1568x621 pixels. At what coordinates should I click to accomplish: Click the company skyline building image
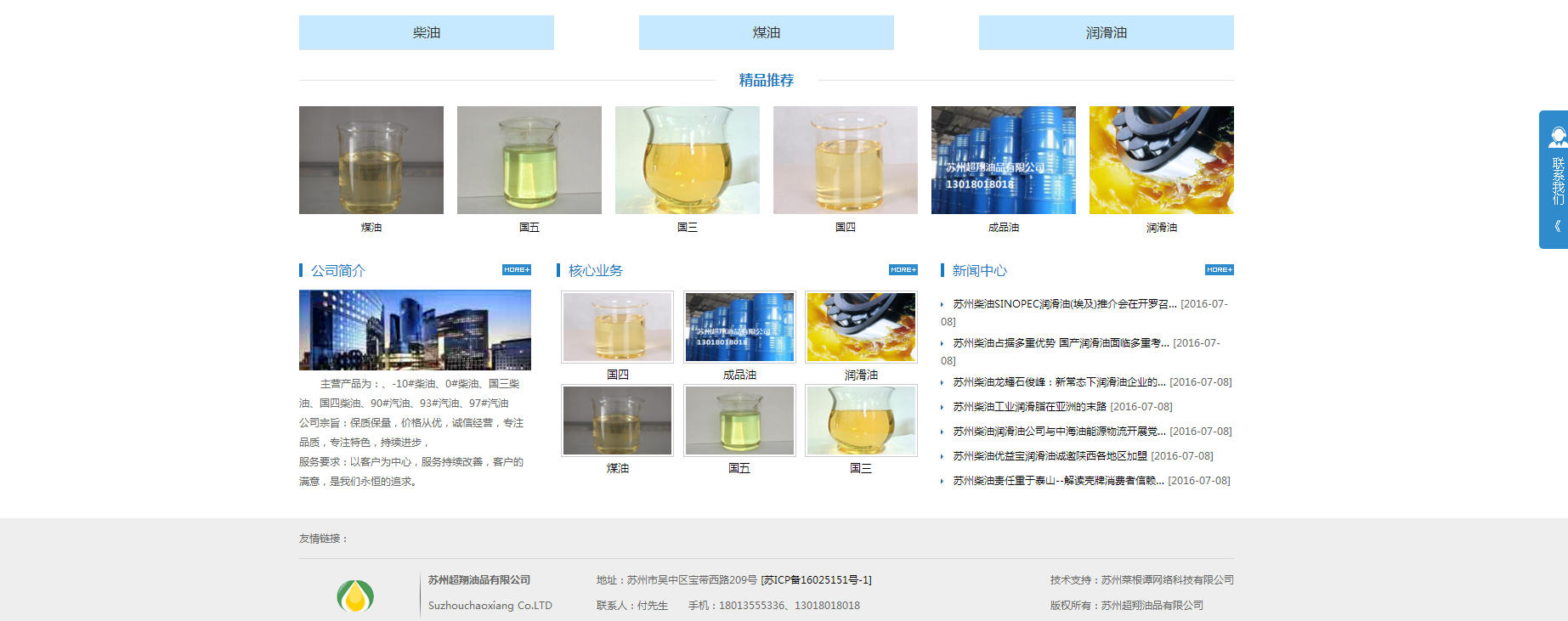click(415, 330)
